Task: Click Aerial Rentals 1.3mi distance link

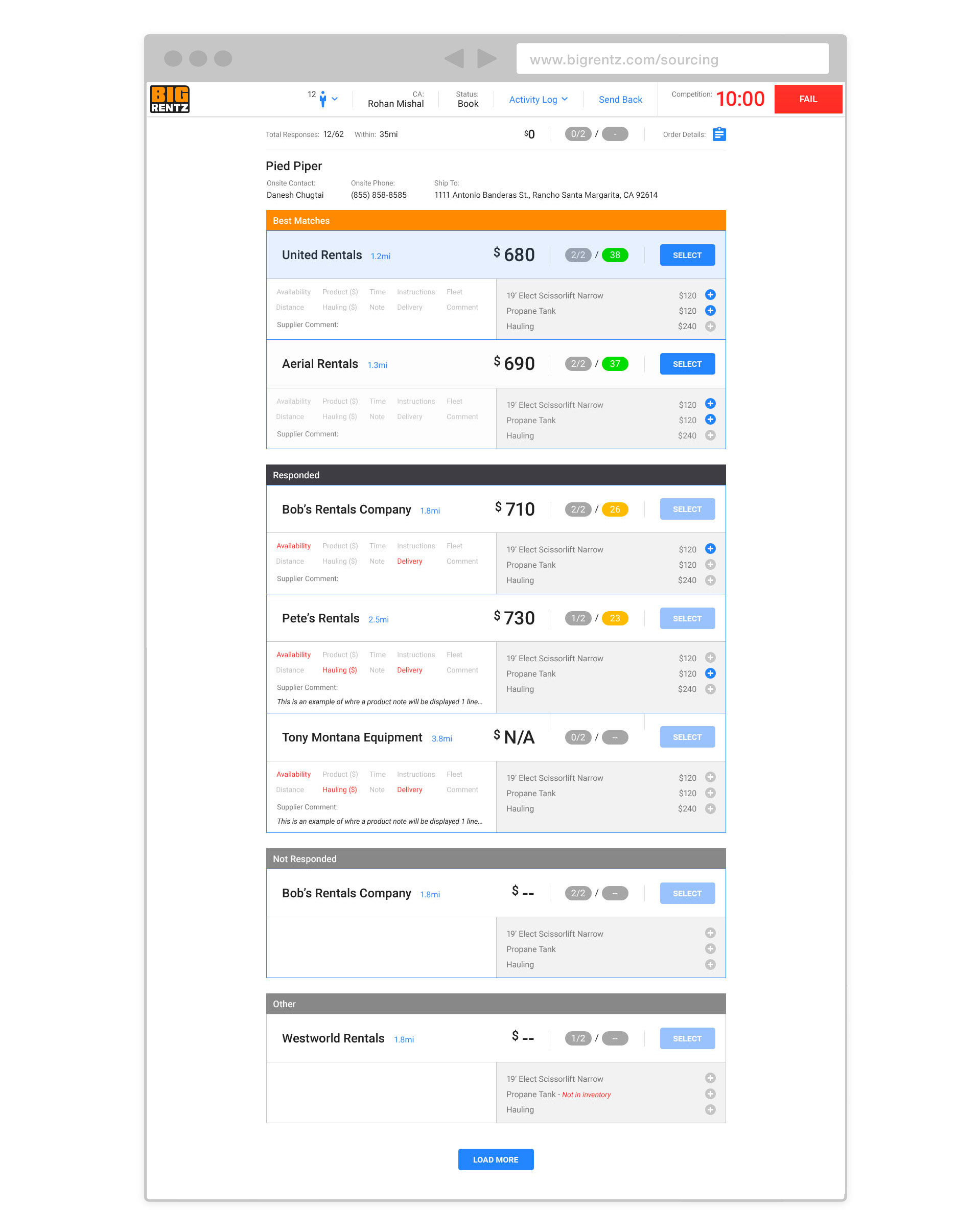Action: 377,365
